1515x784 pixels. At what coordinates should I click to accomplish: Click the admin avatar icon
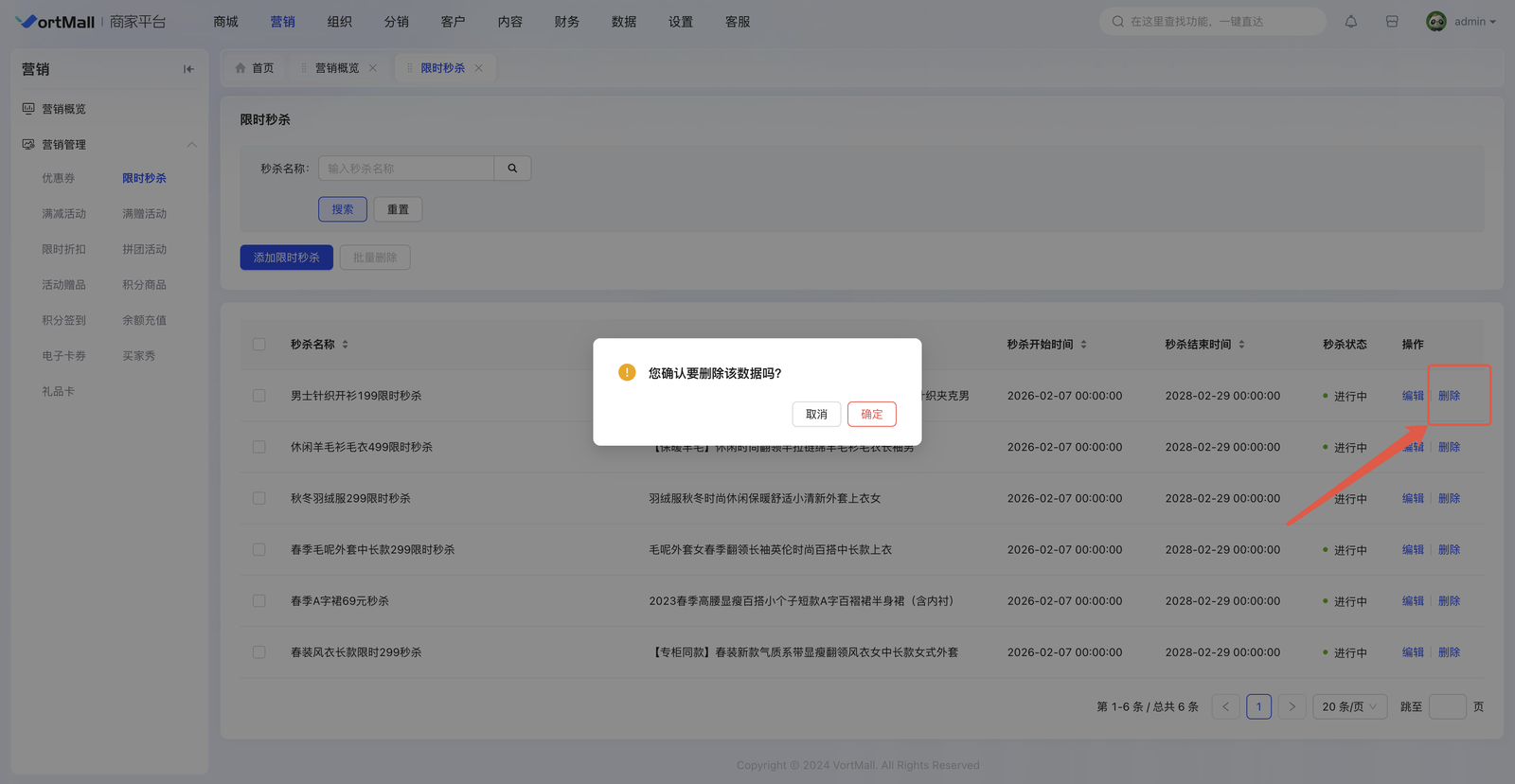pyautogui.click(x=1435, y=22)
